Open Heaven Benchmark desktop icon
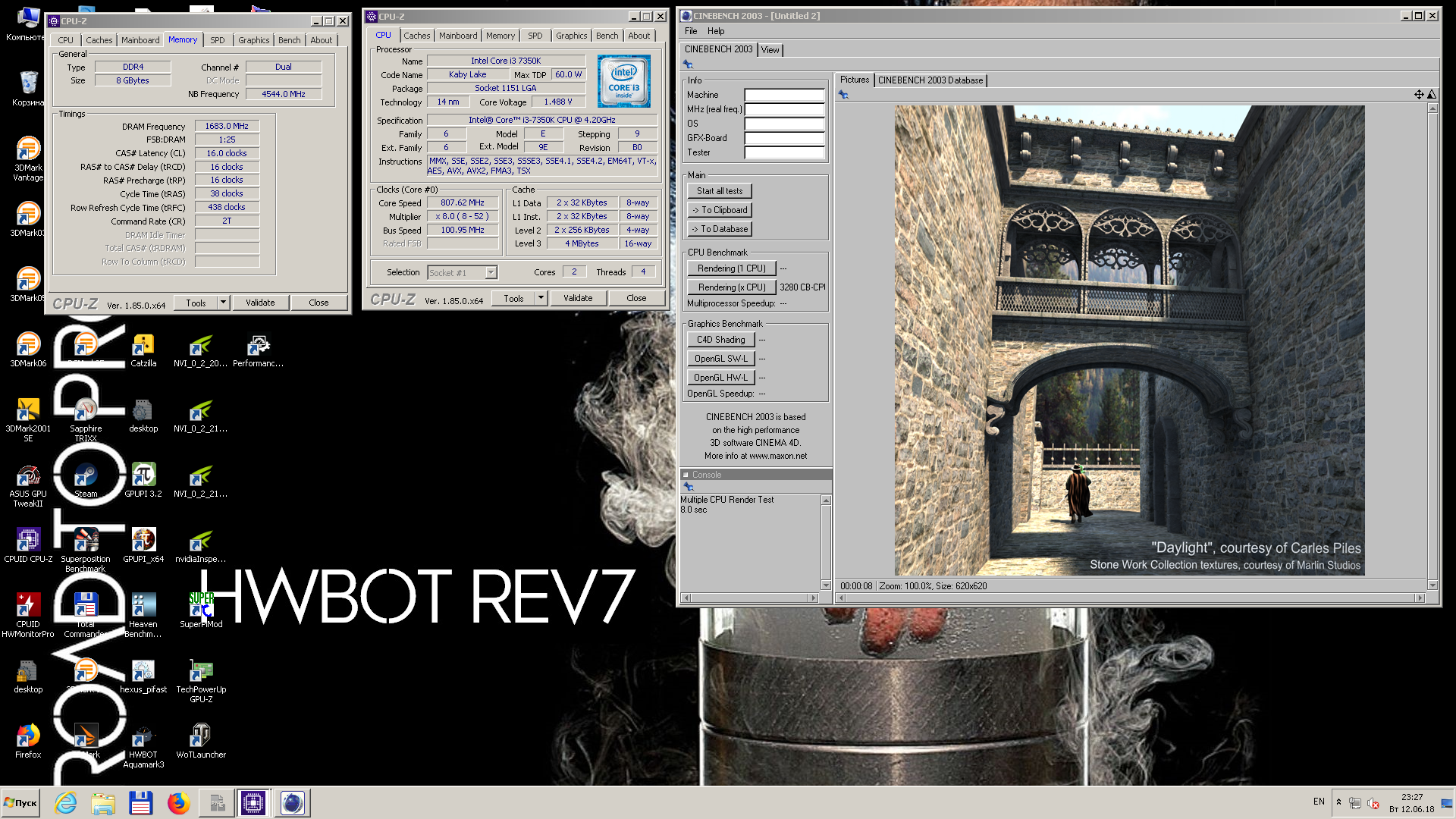 point(143,615)
